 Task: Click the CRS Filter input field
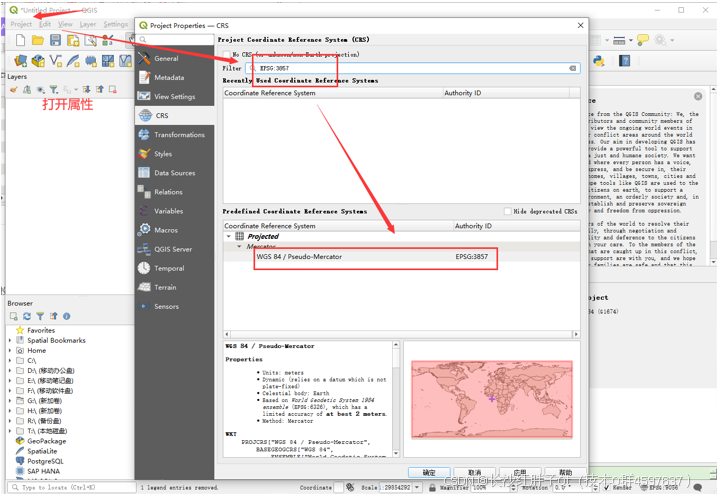[x=413, y=68]
